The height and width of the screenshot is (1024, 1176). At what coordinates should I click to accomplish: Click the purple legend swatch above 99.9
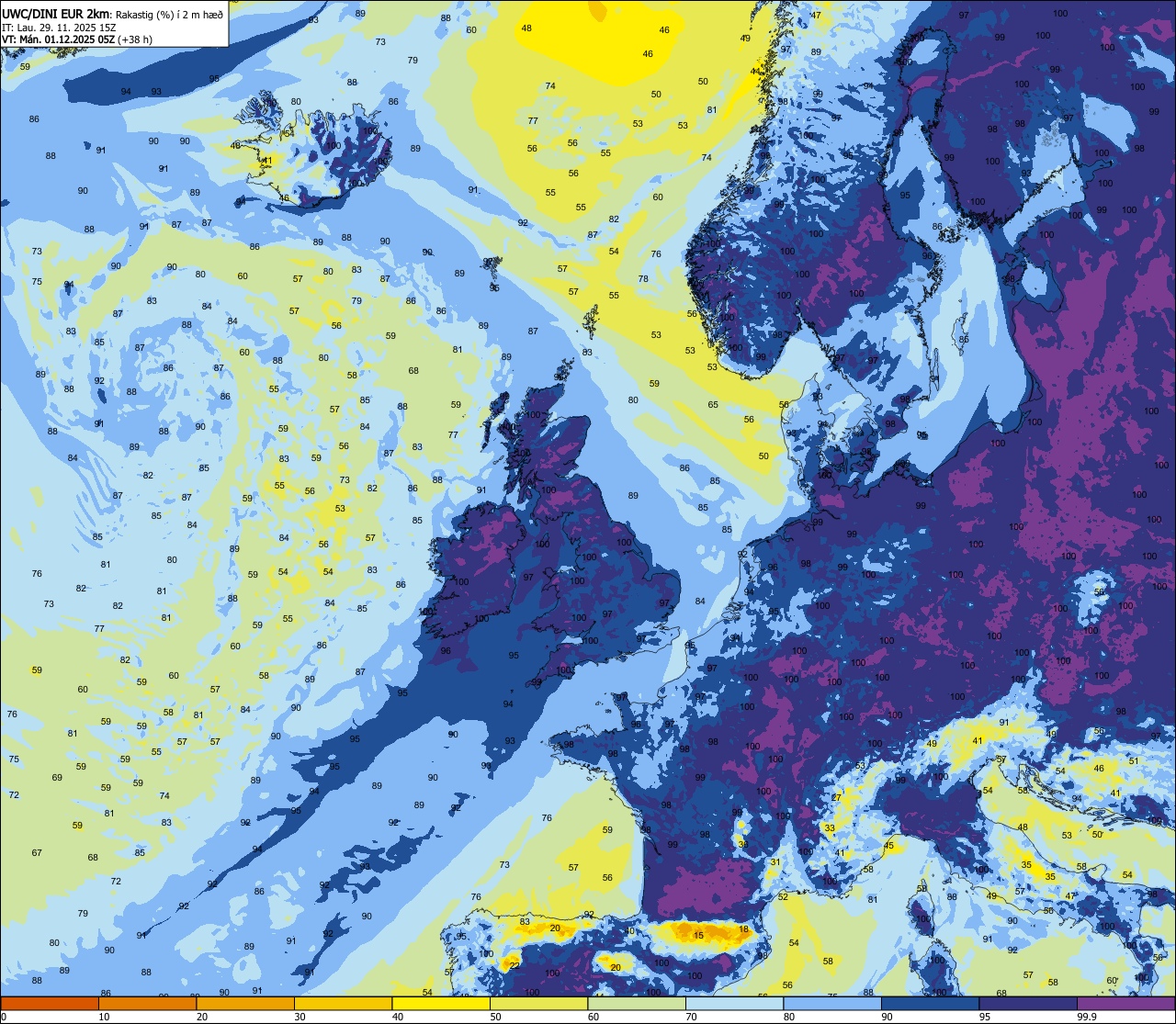point(1125,1003)
